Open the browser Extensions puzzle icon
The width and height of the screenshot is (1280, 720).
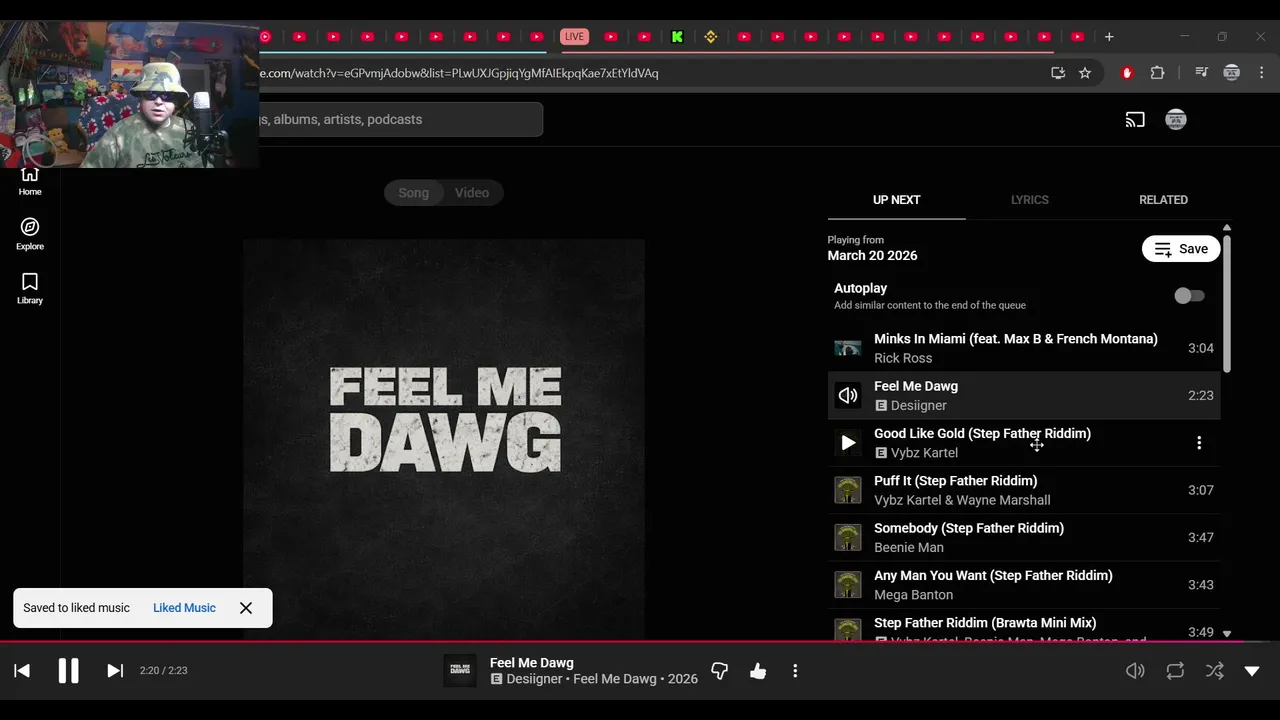coord(1158,73)
